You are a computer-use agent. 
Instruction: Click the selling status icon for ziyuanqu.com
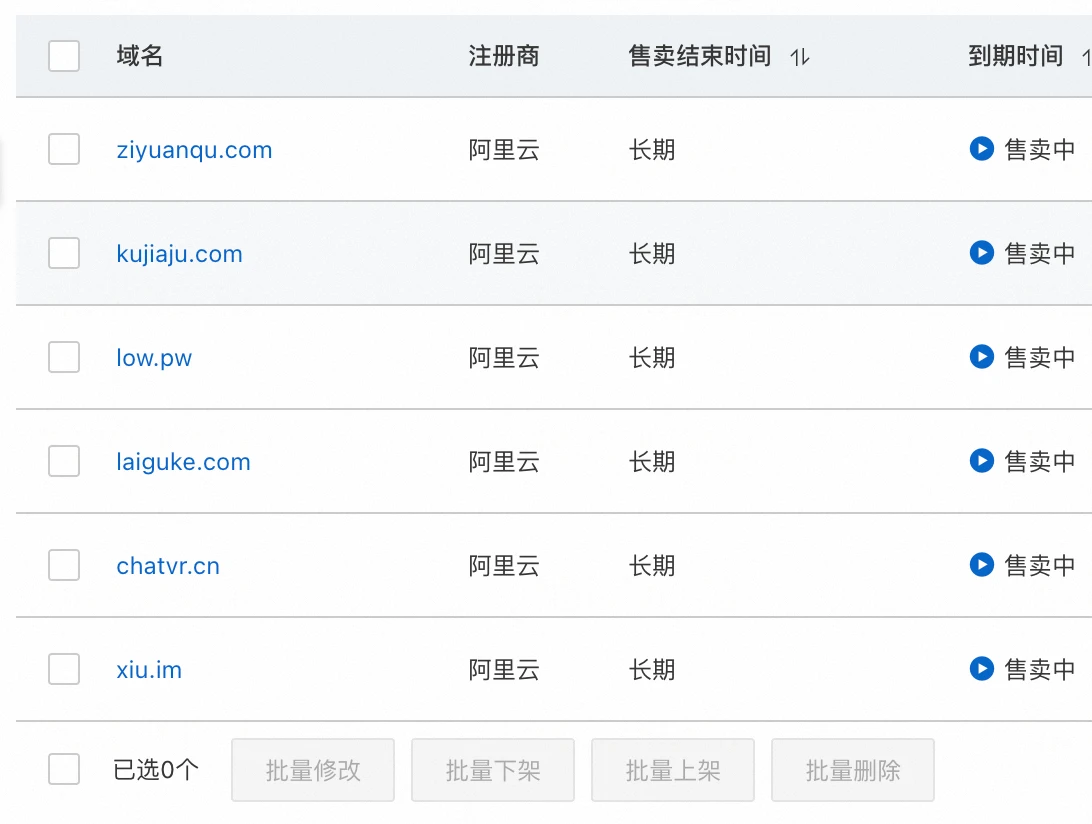pyautogui.click(x=981, y=149)
